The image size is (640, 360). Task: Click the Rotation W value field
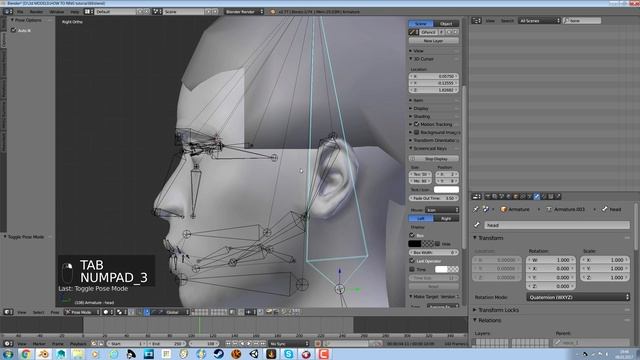click(x=551, y=260)
